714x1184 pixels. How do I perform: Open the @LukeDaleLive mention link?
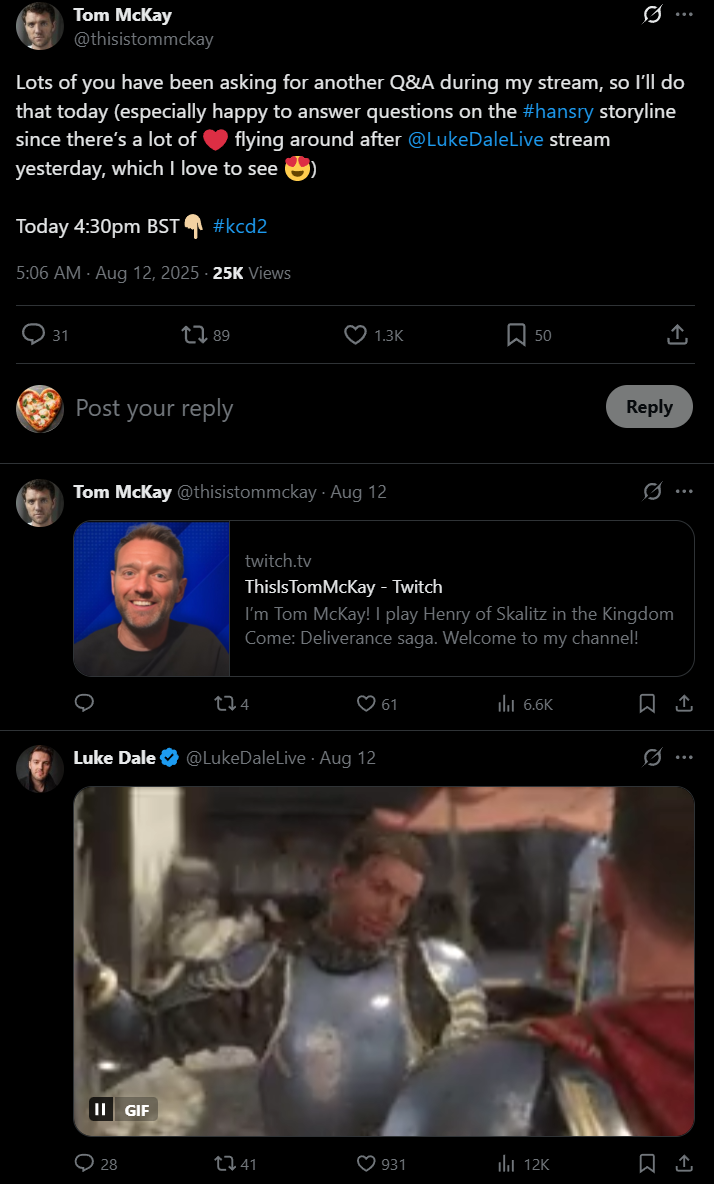476,139
